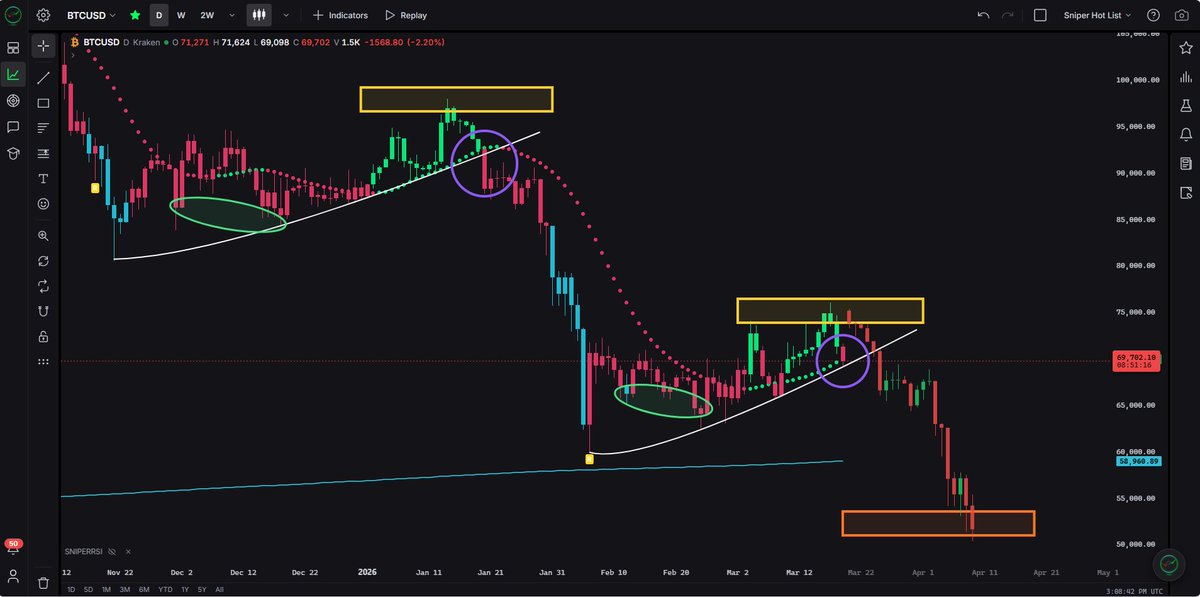
Task: Undo the last chart action
Action: pyautogui.click(x=983, y=15)
